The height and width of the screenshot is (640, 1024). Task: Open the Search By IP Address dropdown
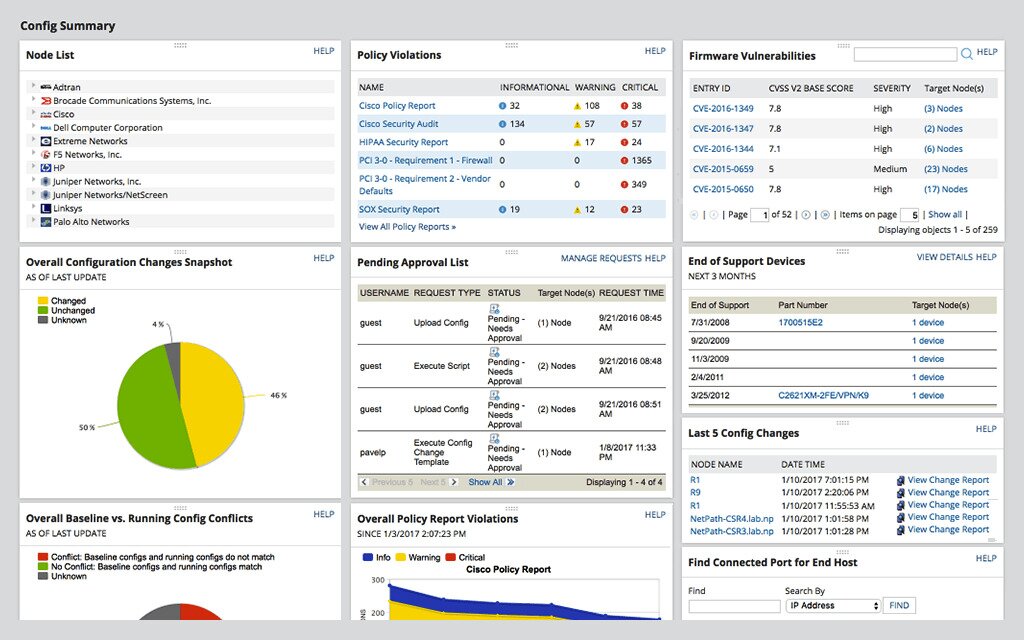tap(832, 605)
